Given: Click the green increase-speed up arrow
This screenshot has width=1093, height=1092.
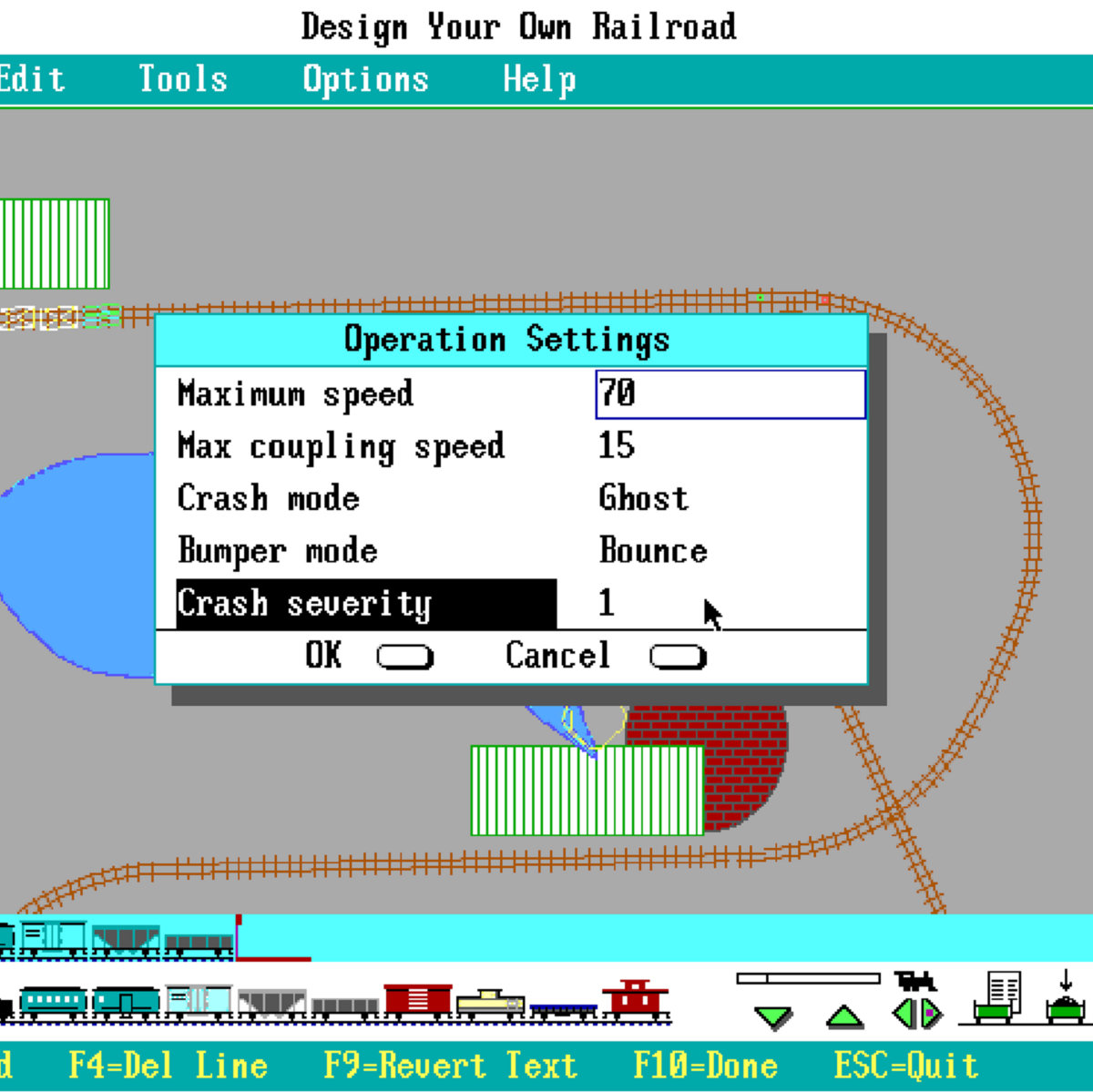Looking at the screenshot, I should (844, 1016).
